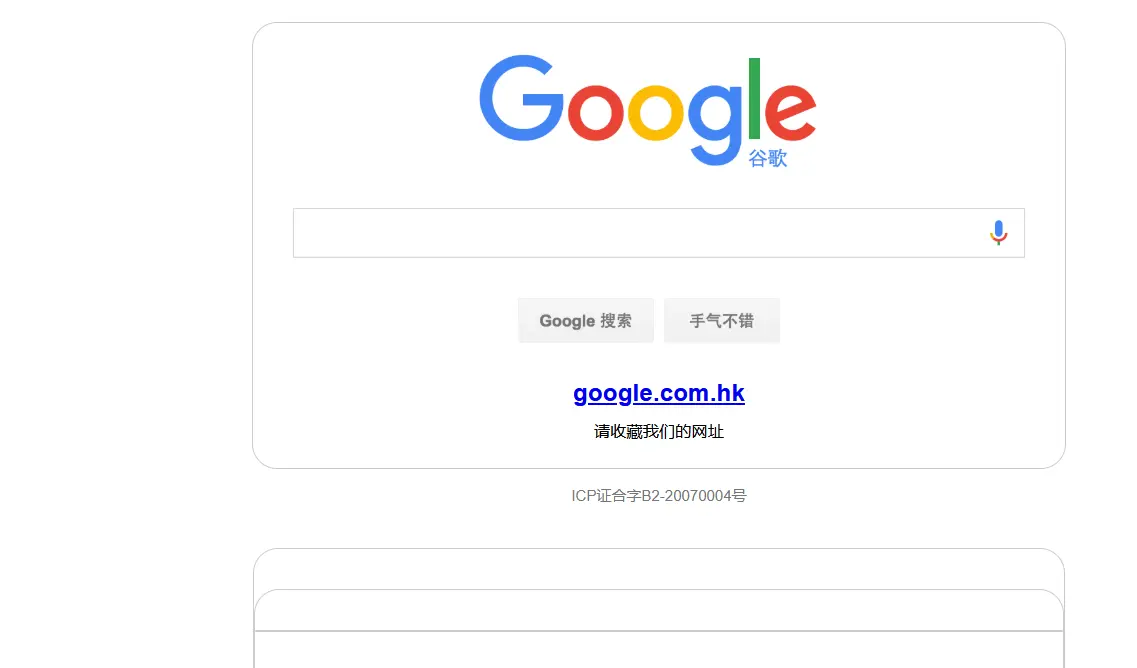
Task: Click the ICP证合字B2-20070004号 footer text
Action: (658, 495)
